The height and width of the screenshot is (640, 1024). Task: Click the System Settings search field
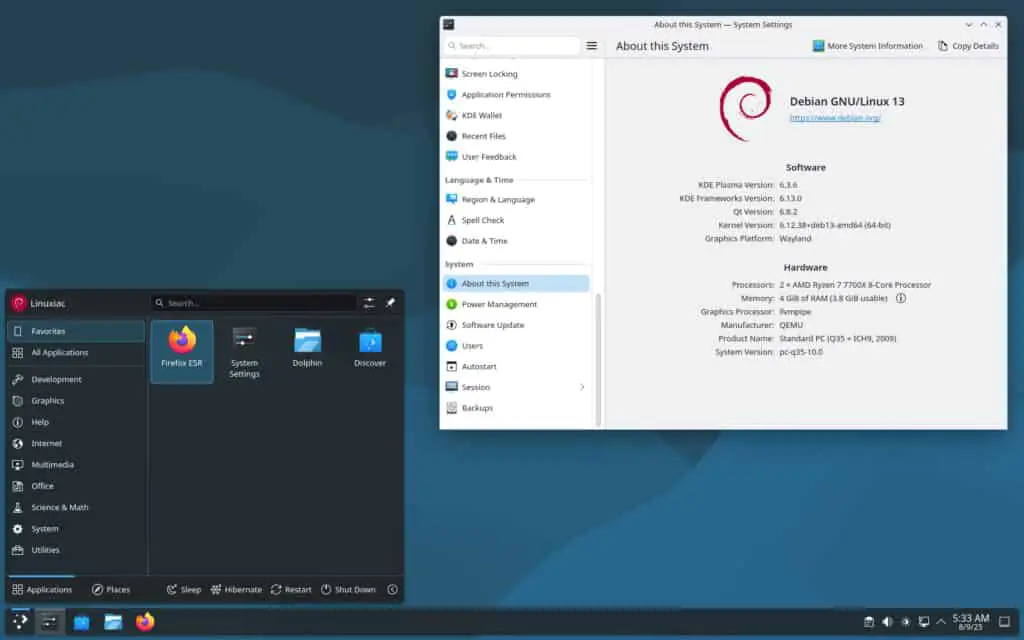(512, 46)
